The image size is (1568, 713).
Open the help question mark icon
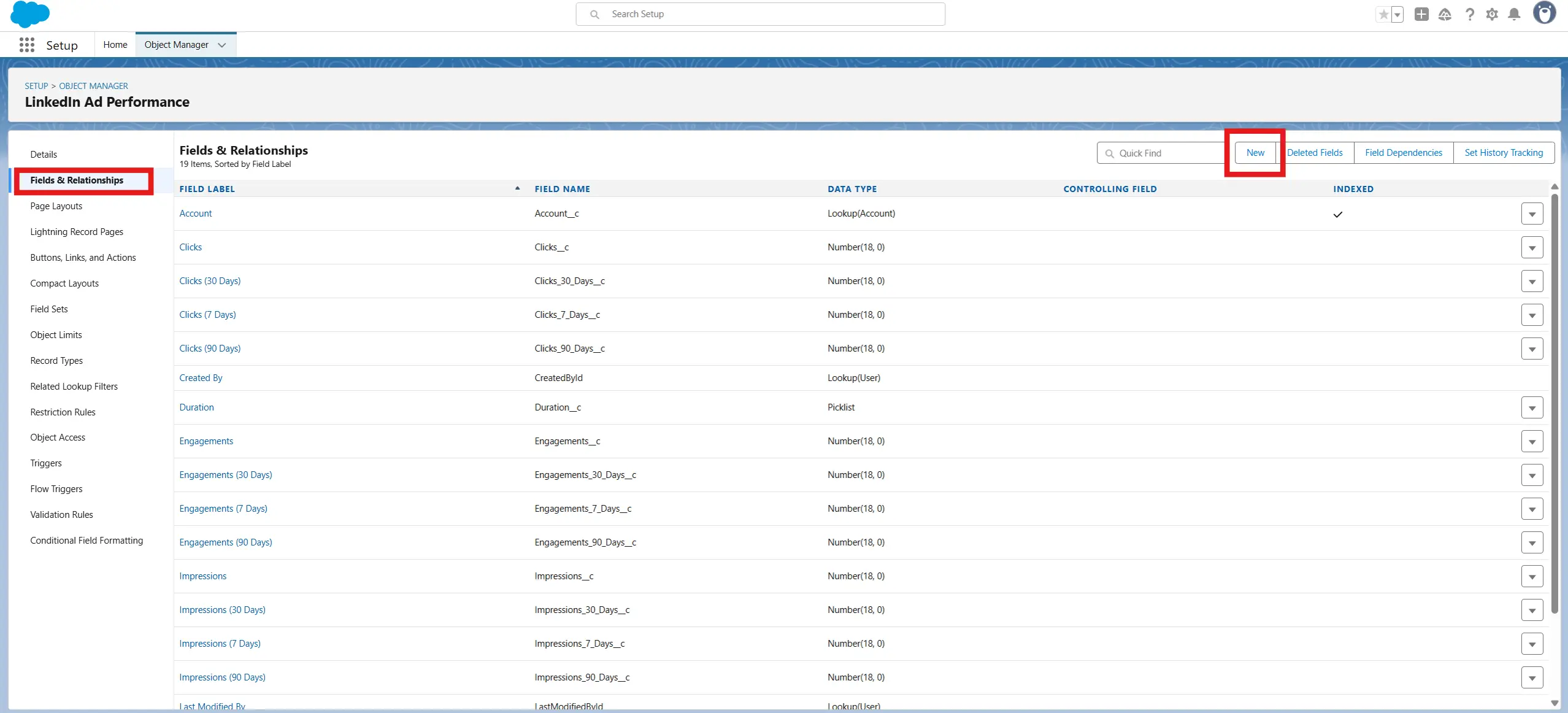coord(1469,14)
